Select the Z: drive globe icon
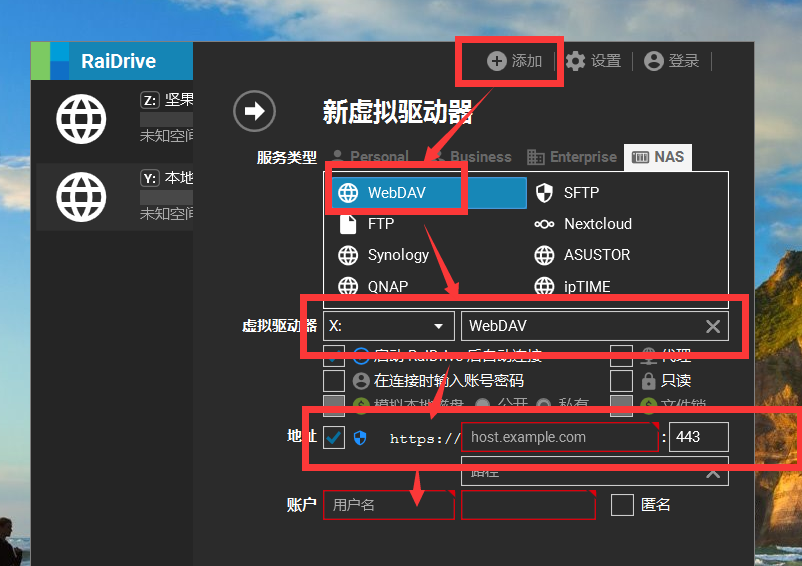The width and height of the screenshot is (802, 566). [x=81, y=119]
